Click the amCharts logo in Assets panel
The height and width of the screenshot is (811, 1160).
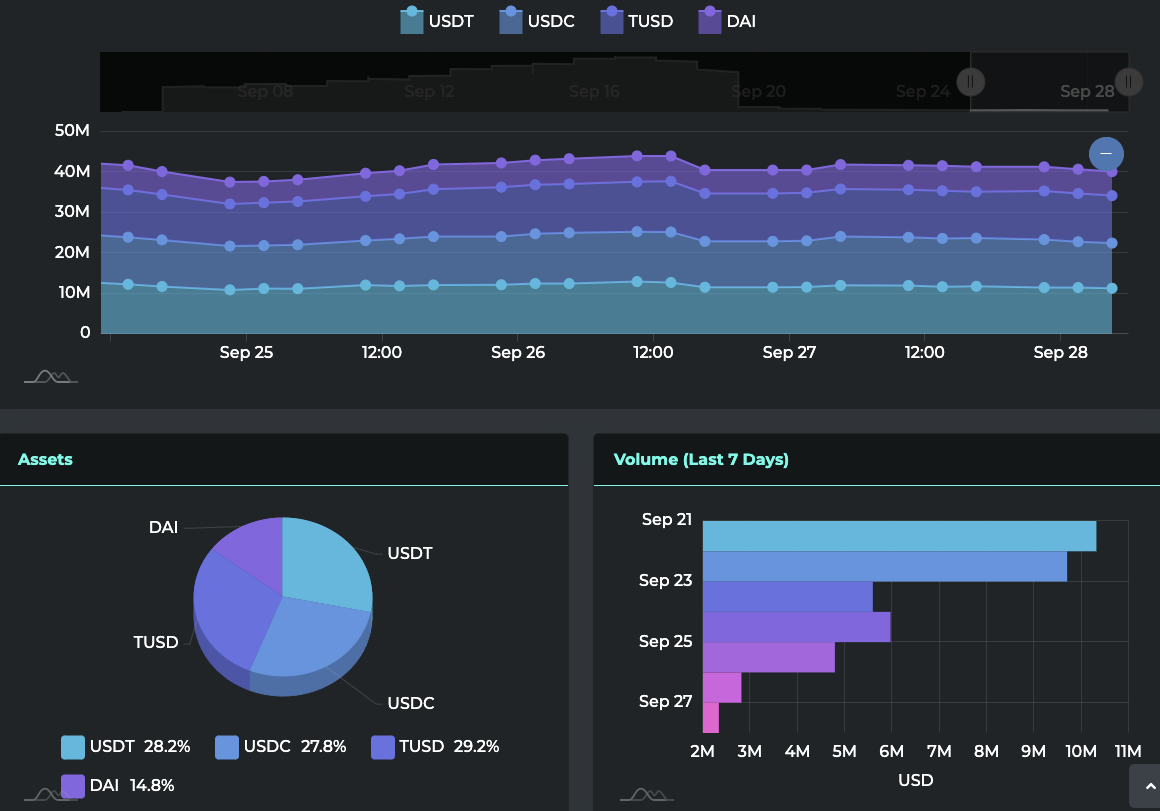click(50, 794)
